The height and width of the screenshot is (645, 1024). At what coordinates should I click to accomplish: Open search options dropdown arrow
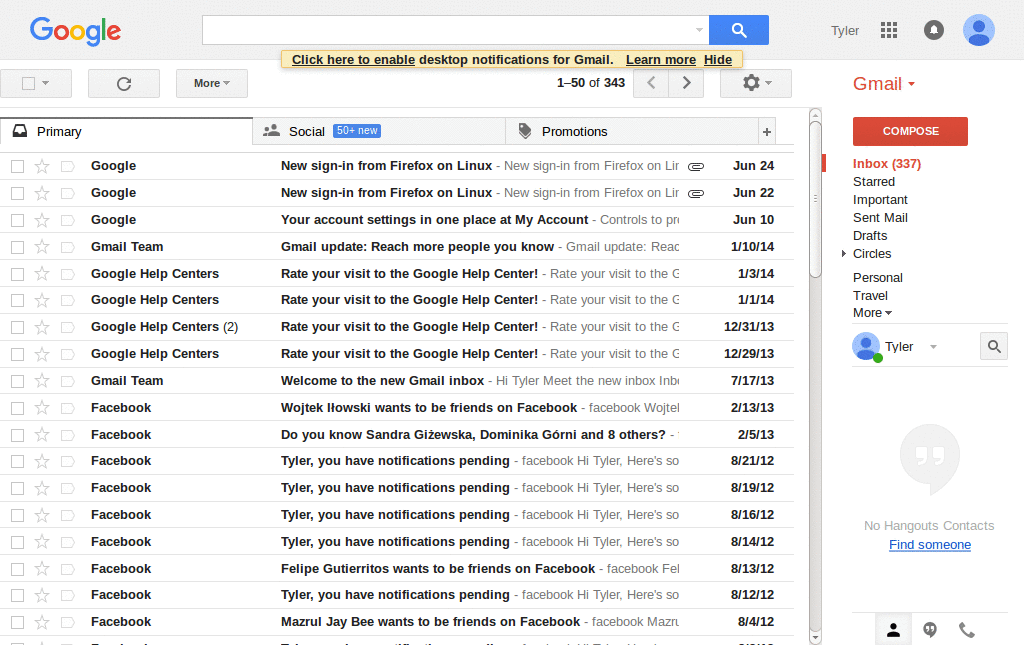(x=699, y=30)
